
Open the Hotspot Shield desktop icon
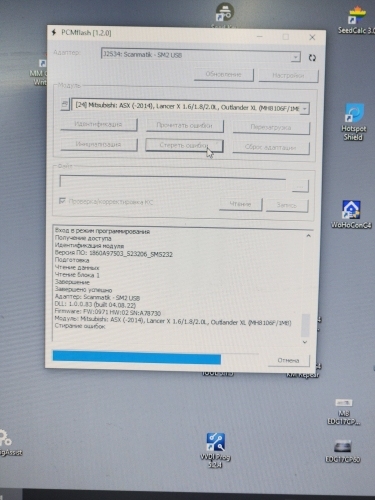[354, 122]
